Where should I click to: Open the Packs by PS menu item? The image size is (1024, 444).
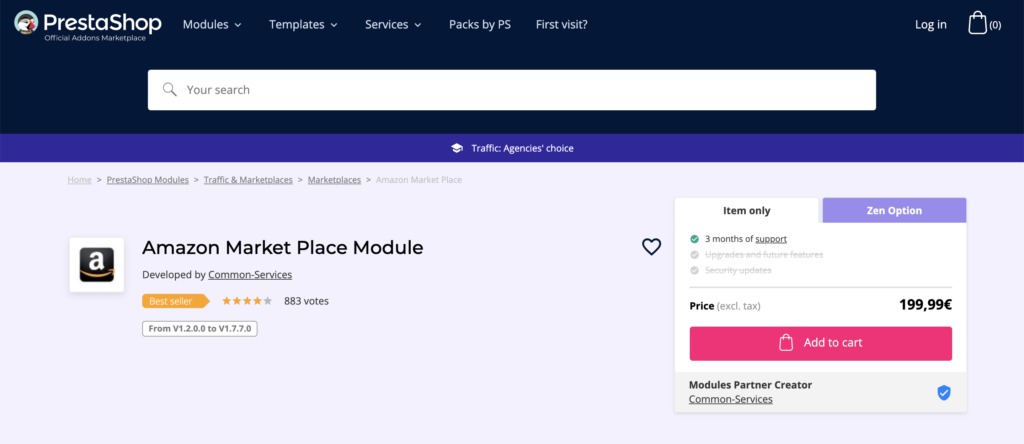click(480, 25)
